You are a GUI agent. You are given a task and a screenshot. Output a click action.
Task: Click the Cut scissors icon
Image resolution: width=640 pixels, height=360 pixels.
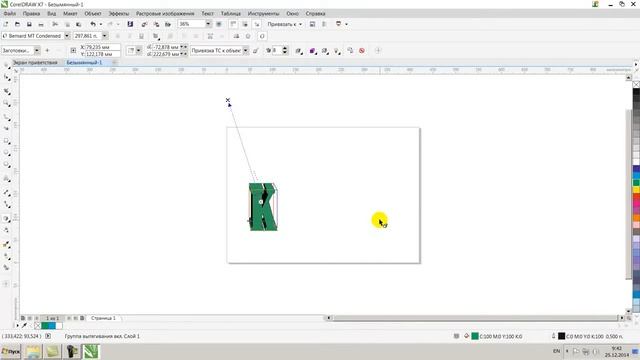click(55, 24)
